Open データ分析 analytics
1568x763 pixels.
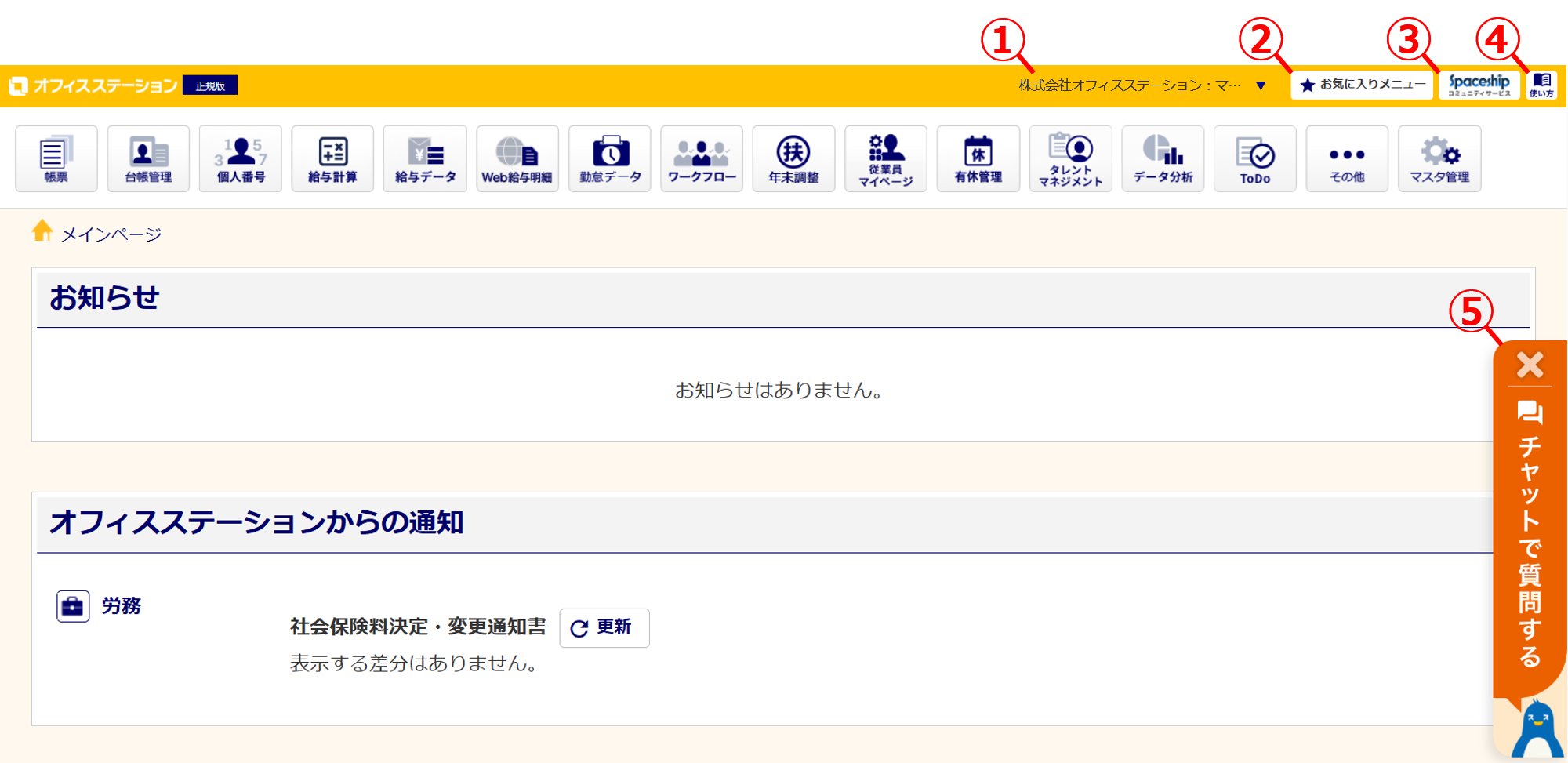click(x=1163, y=158)
